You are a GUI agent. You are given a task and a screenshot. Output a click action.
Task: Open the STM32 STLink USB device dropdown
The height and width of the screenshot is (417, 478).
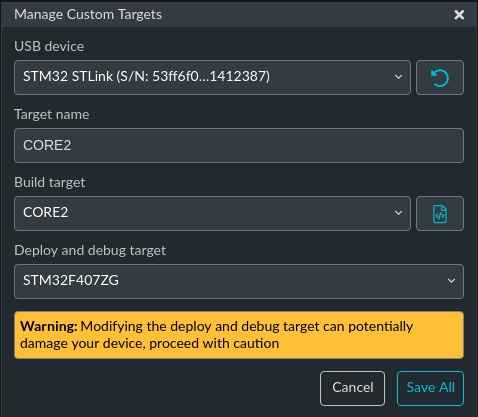(x=212, y=78)
